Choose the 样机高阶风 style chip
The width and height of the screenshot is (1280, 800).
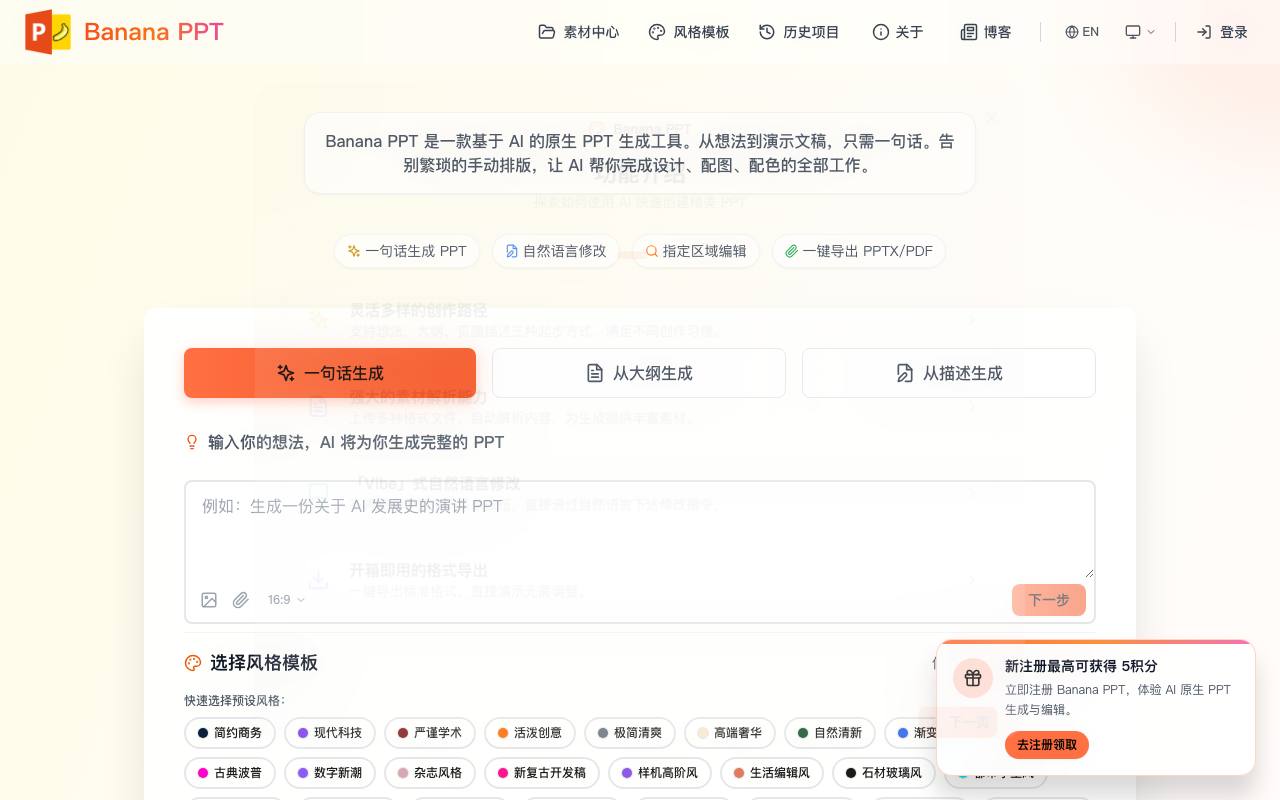pos(660,773)
